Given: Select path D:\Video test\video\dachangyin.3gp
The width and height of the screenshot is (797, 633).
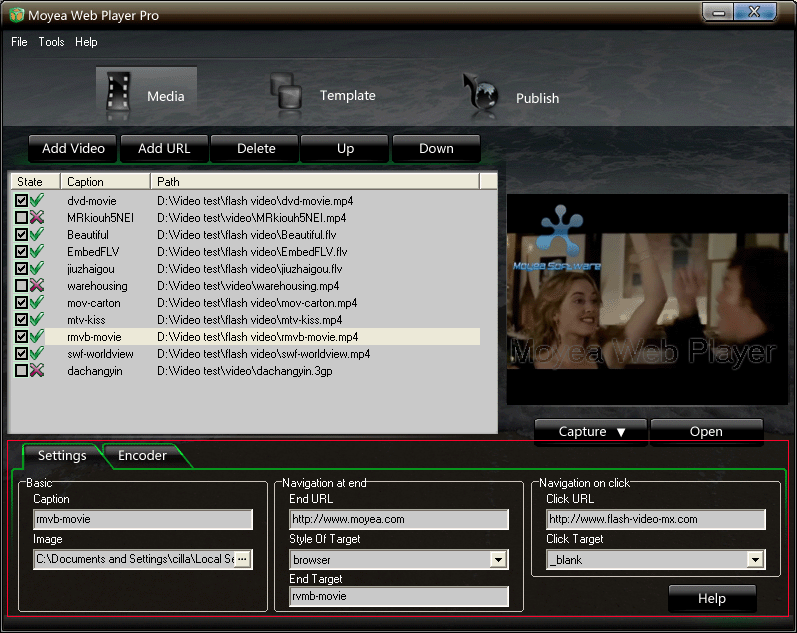Looking at the screenshot, I should (x=244, y=371).
